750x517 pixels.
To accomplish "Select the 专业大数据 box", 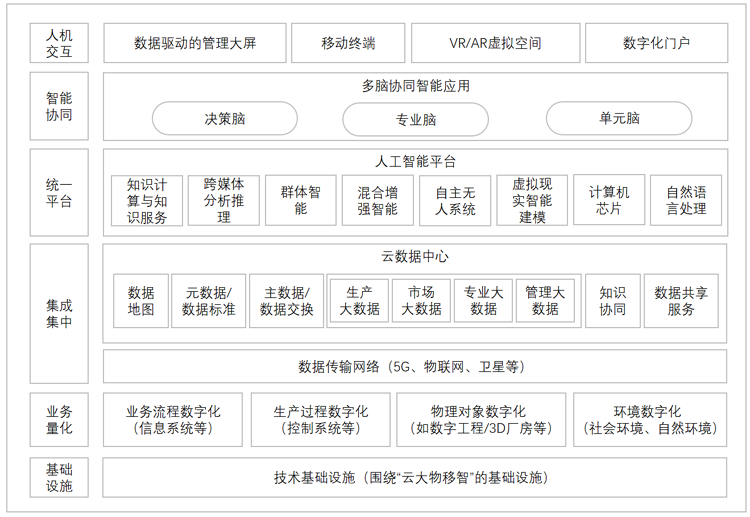I will point(484,301).
